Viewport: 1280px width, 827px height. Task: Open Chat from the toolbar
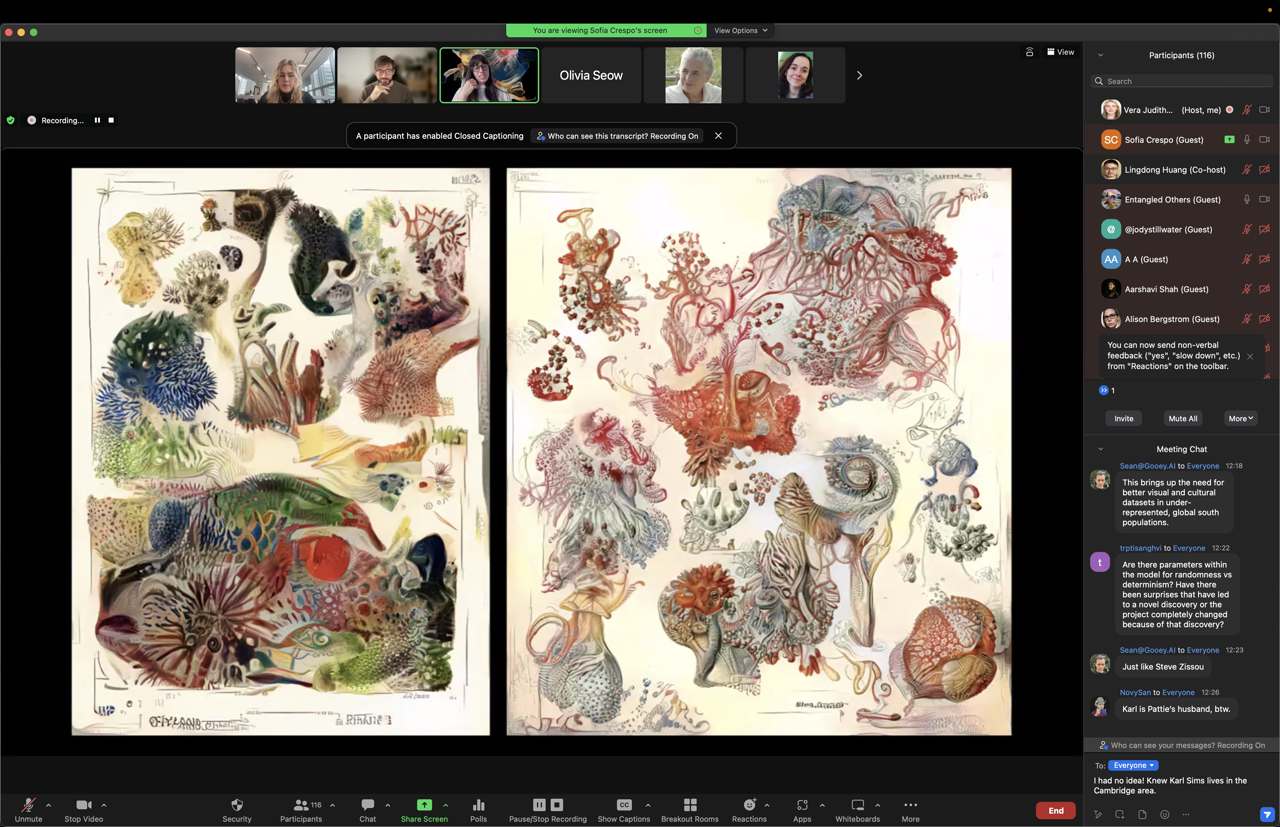367,806
